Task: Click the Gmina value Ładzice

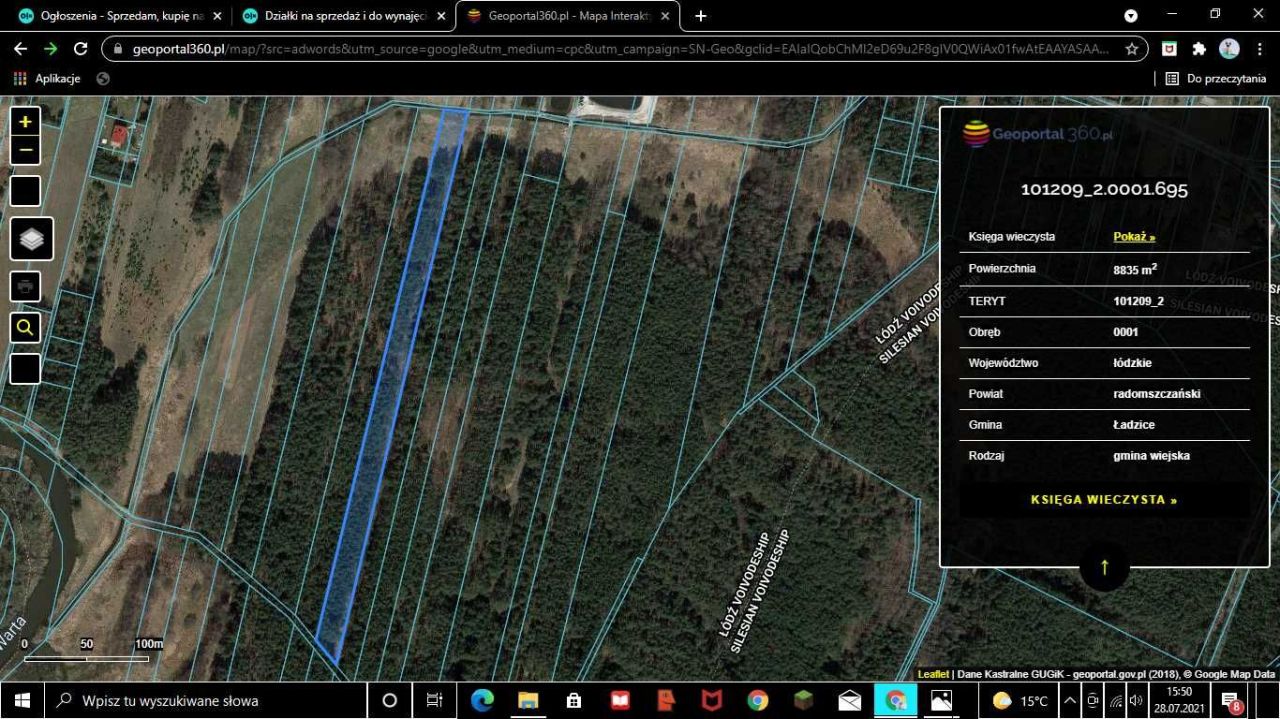Action: point(1134,425)
